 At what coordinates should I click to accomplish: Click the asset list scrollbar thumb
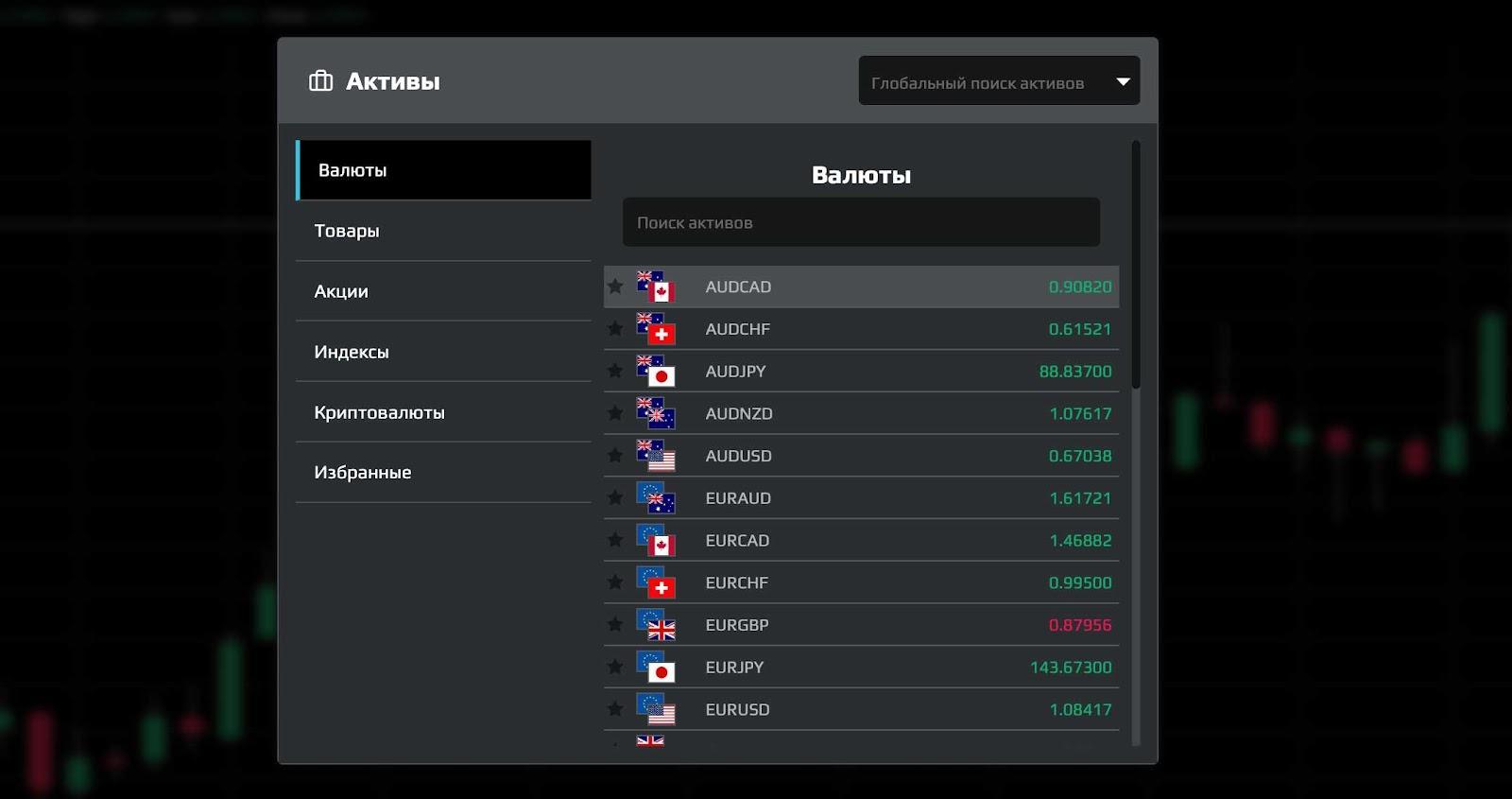(1136, 265)
